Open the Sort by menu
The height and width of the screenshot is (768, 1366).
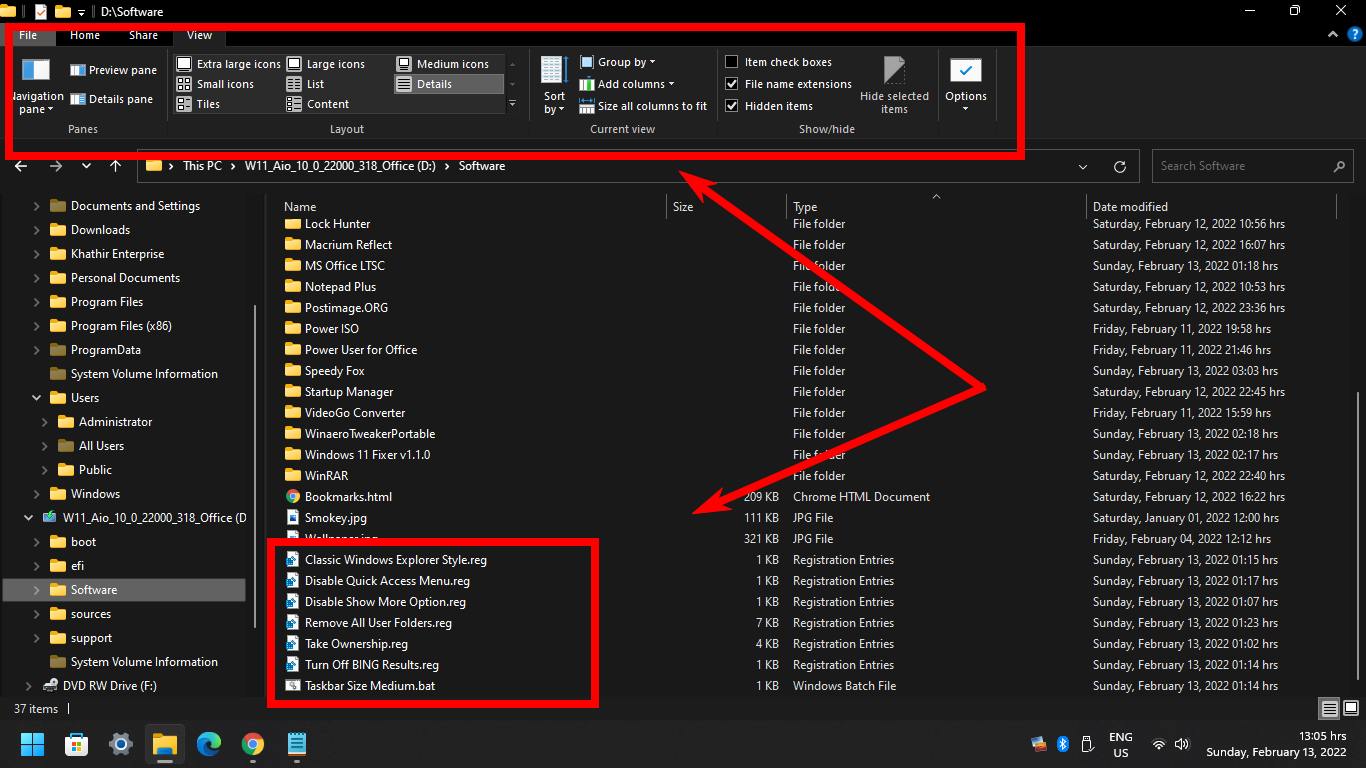click(554, 85)
